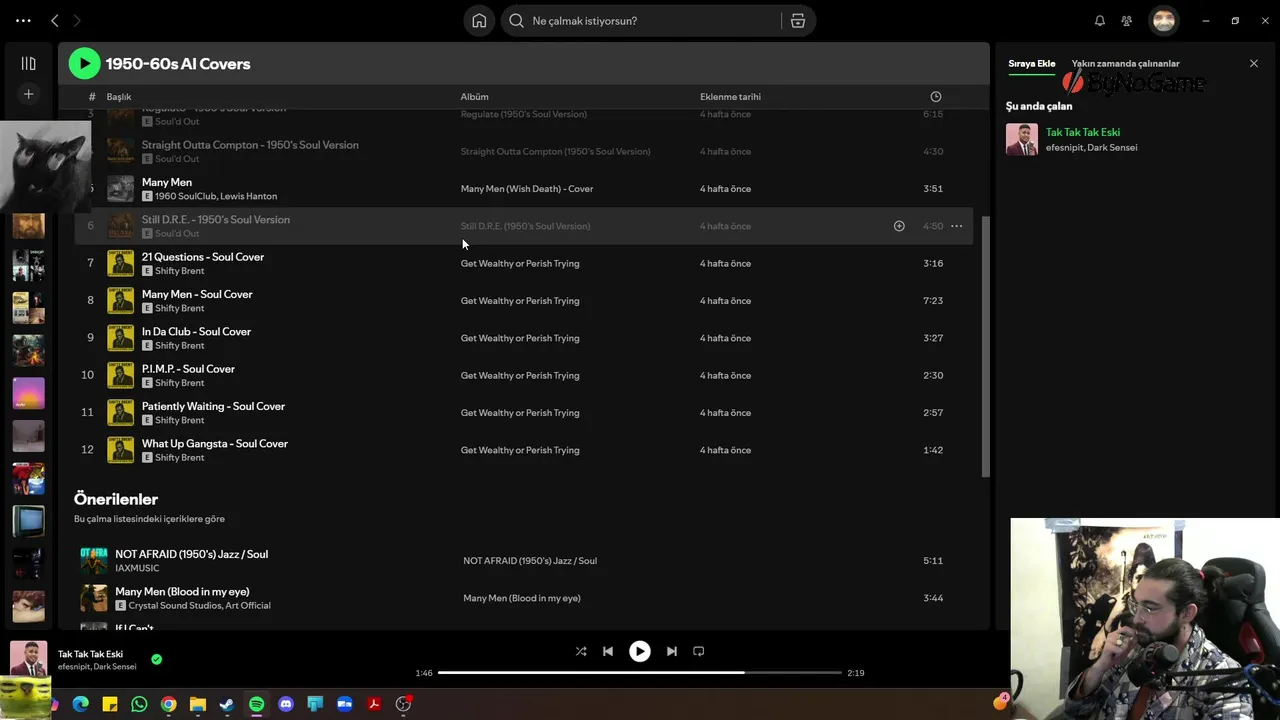Image resolution: width=1280 pixels, height=720 pixels.
Task: Click NOT AFRAID (1950's) recommended track
Action: pos(191,554)
